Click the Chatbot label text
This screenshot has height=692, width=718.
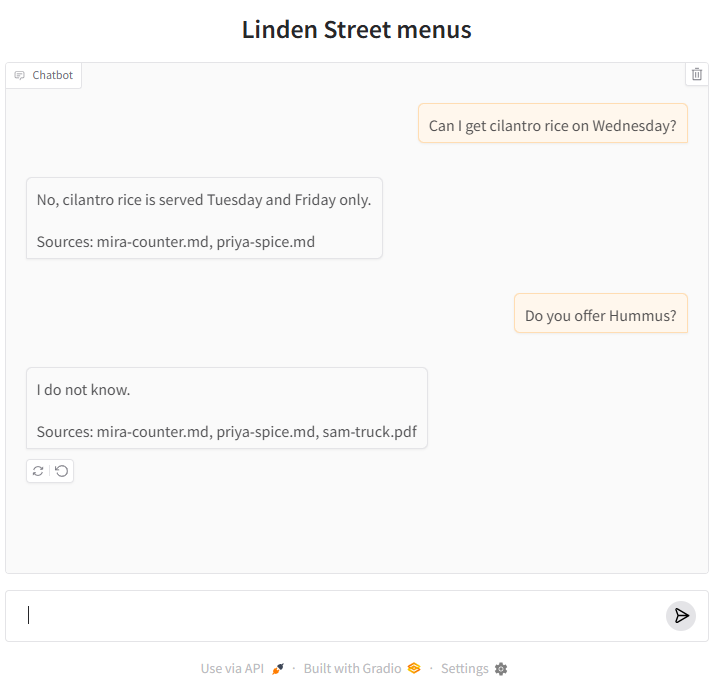click(x=52, y=75)
